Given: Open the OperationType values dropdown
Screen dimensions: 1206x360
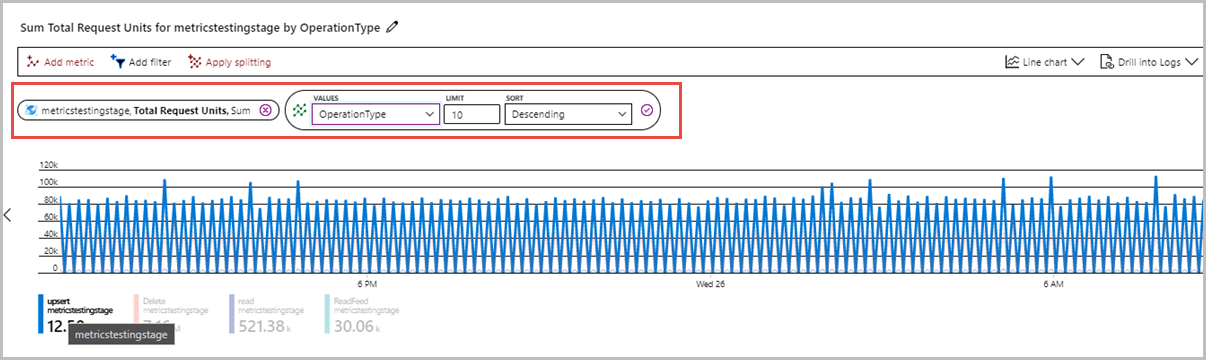Looking at the screenshot, I should [x=375, y=114].
